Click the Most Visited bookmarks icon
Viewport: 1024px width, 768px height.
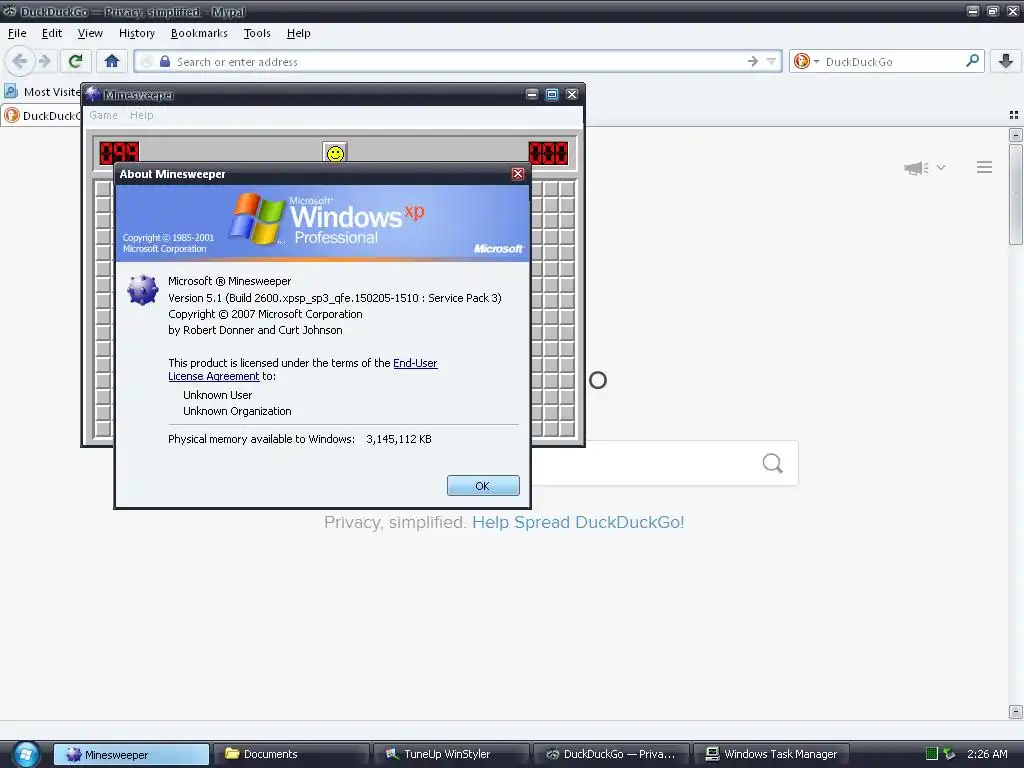coord(11,91)
